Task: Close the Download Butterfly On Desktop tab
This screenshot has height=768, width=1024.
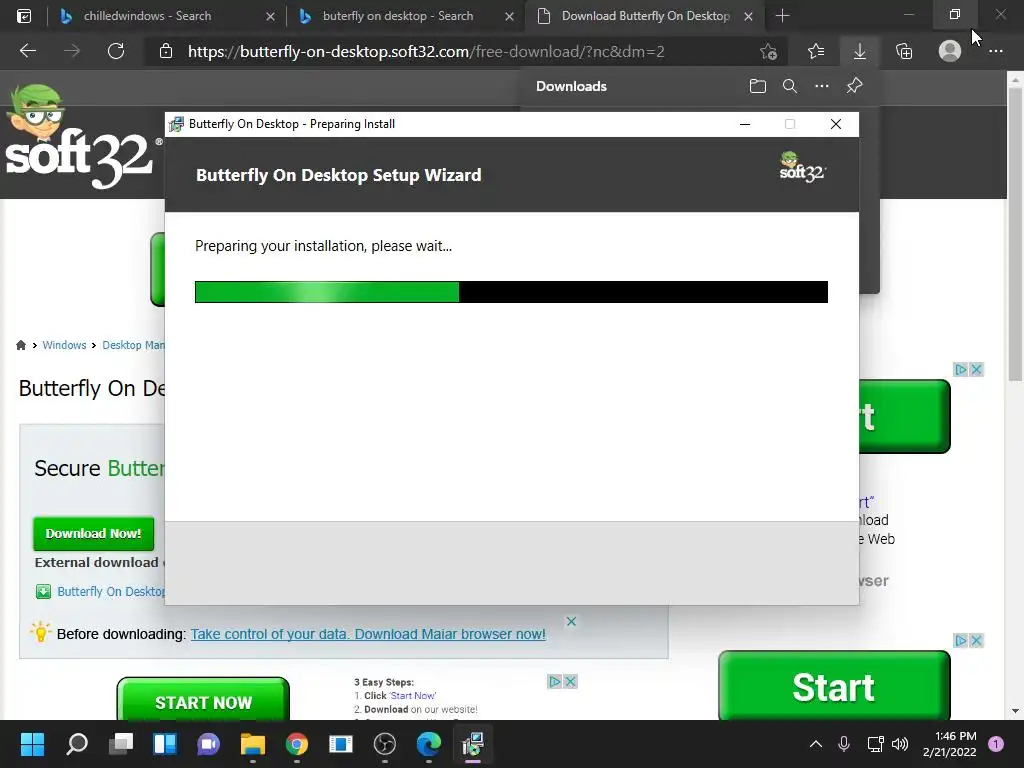Action: tap(748, 16)
